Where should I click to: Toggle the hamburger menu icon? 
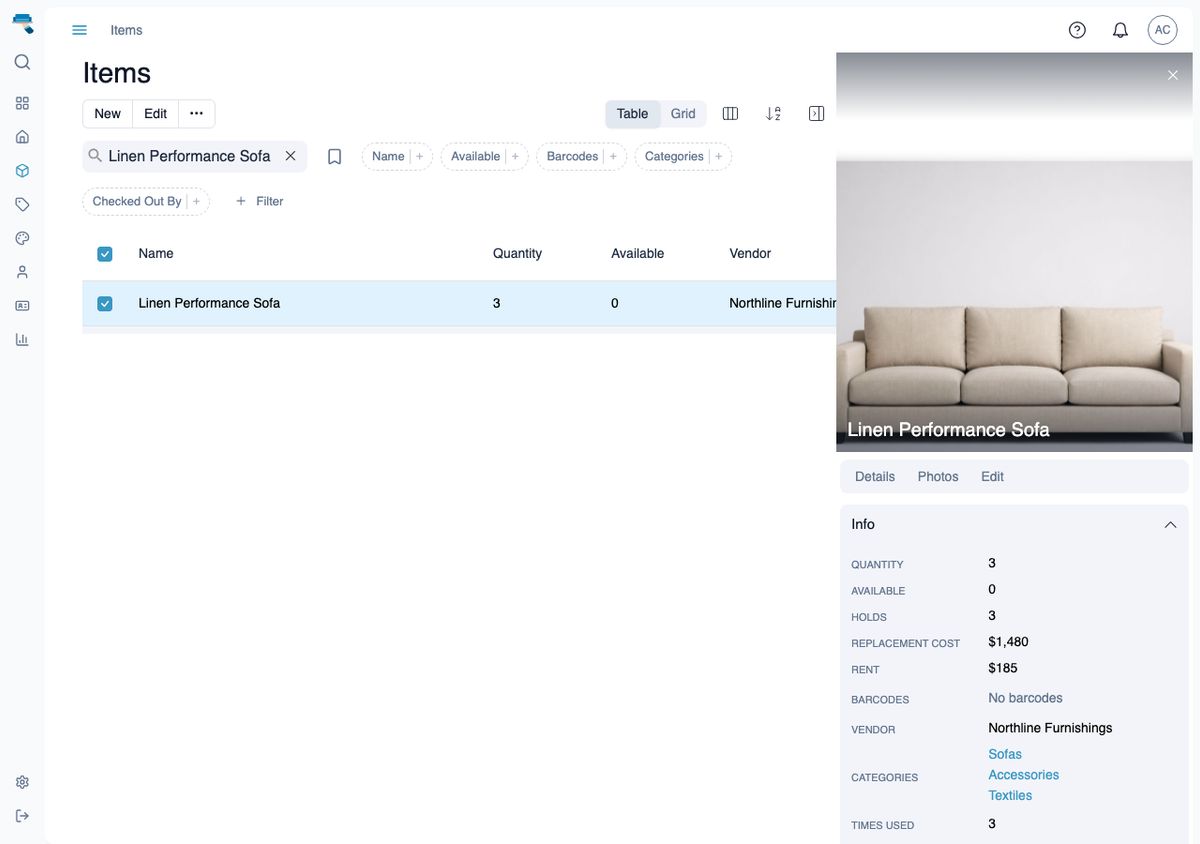point(80,30)
